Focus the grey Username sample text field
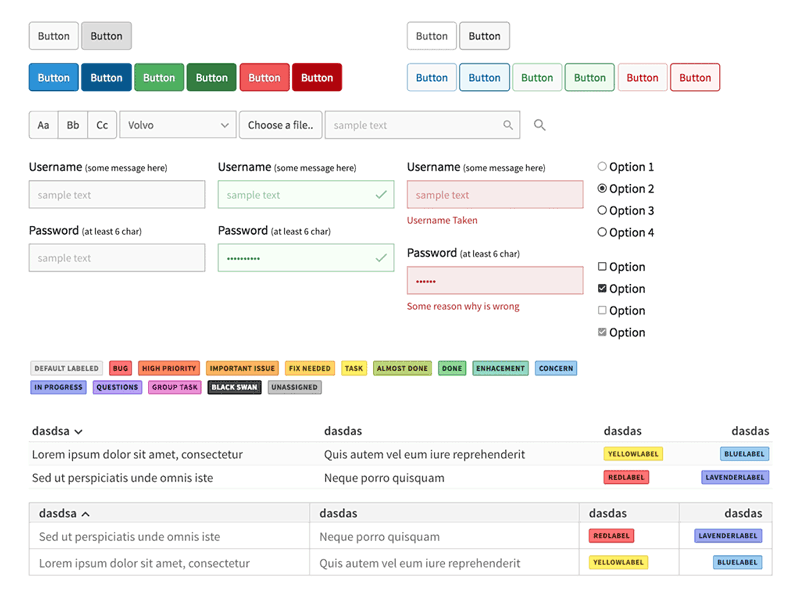Image resolution: width=800 pixels, height=600 pixels. coord(117,195)
